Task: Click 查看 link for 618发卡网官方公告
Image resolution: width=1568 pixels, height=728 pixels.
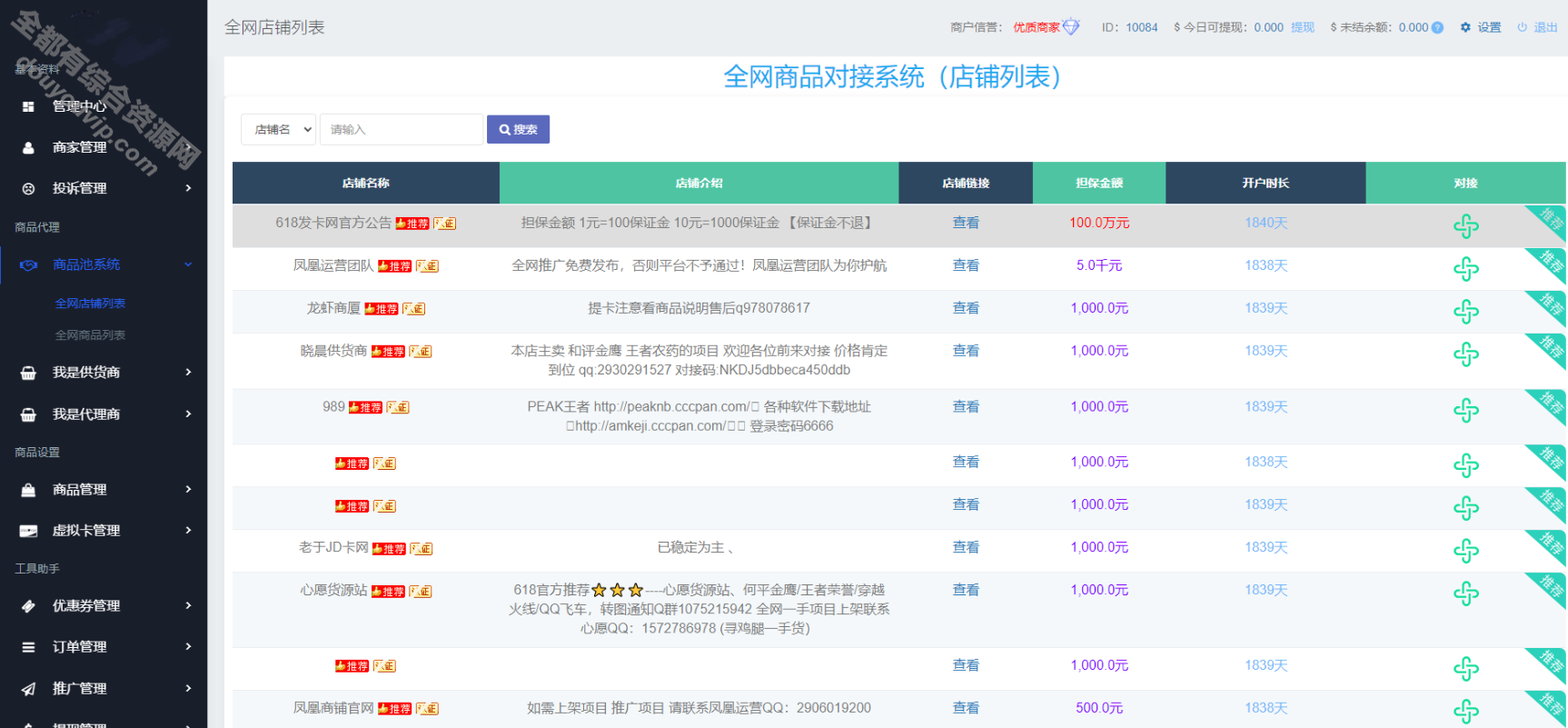Action: (x=966, y=223)
